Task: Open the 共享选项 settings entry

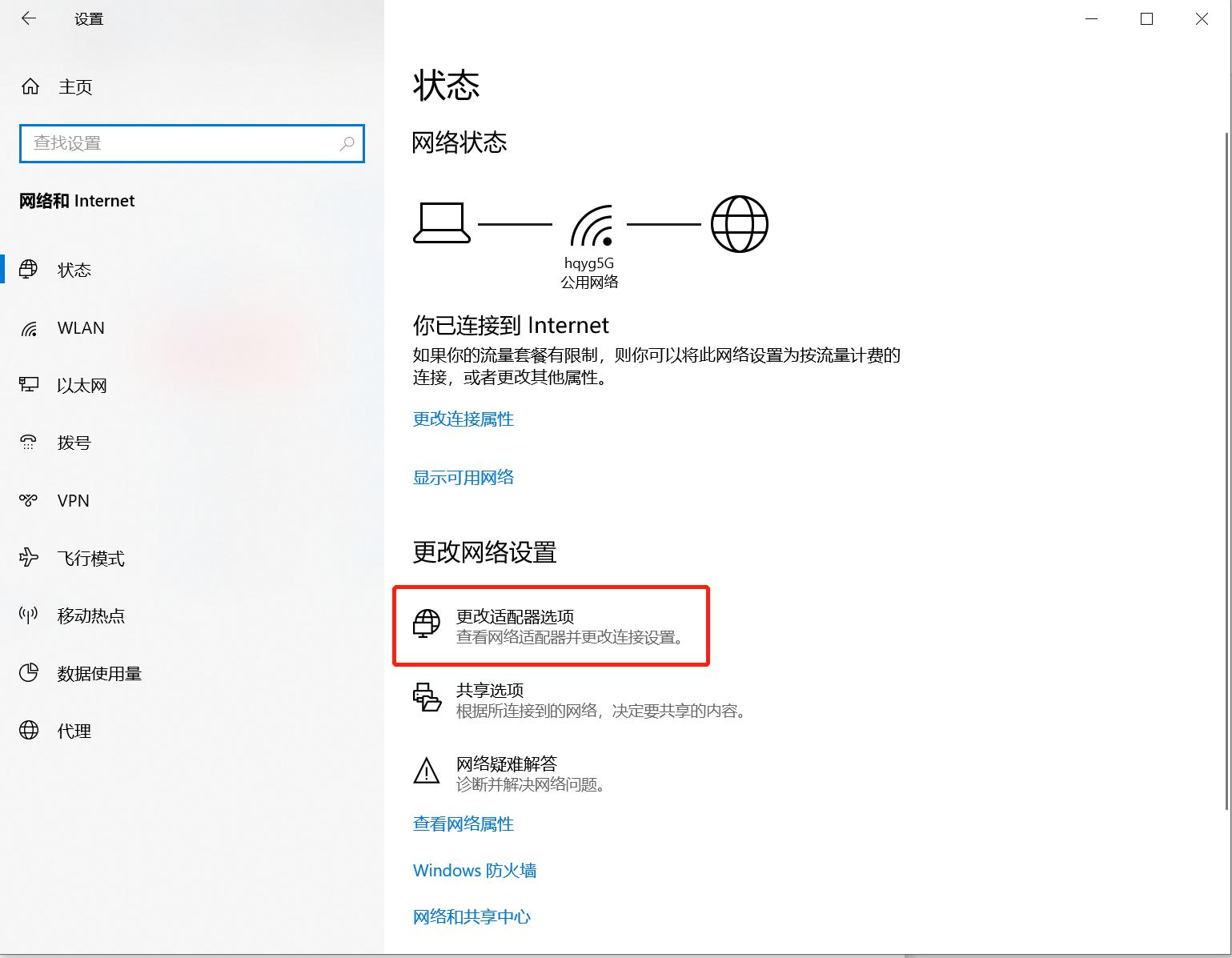Action: pos(489,690)
